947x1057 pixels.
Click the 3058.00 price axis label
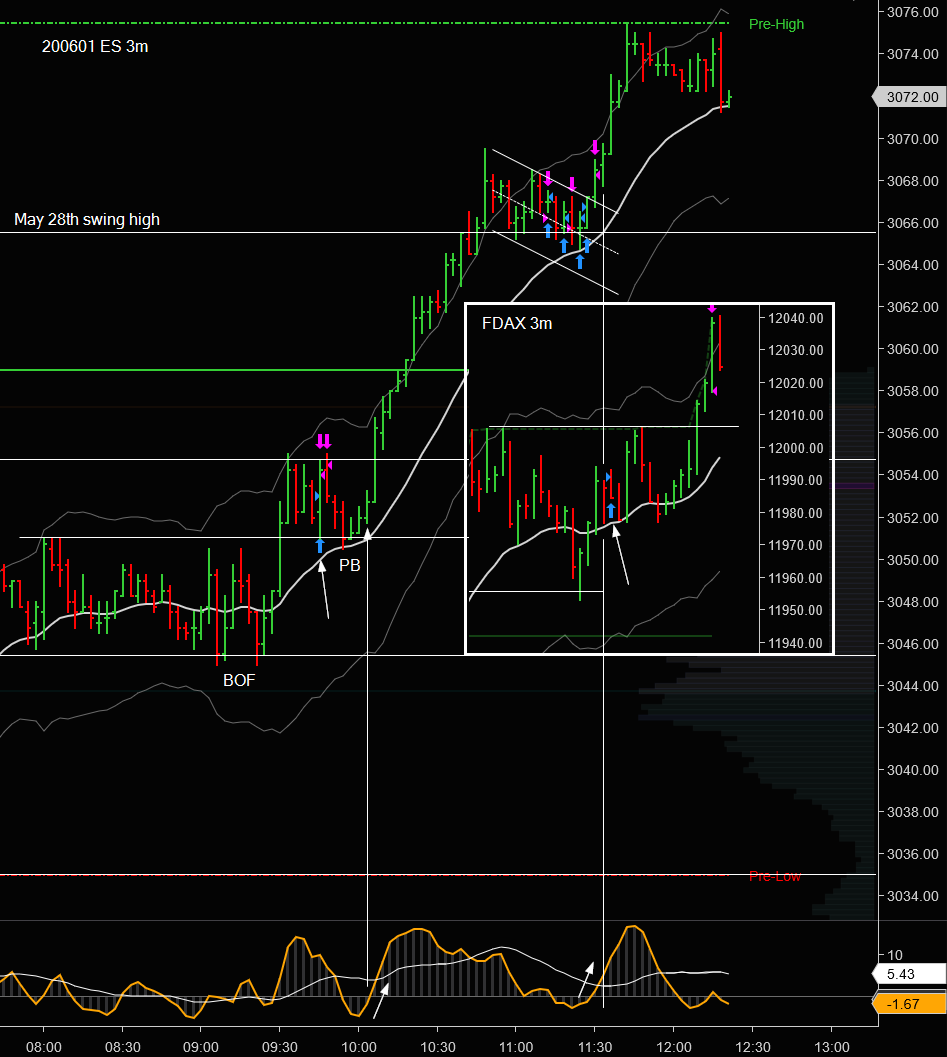(913, 391)
